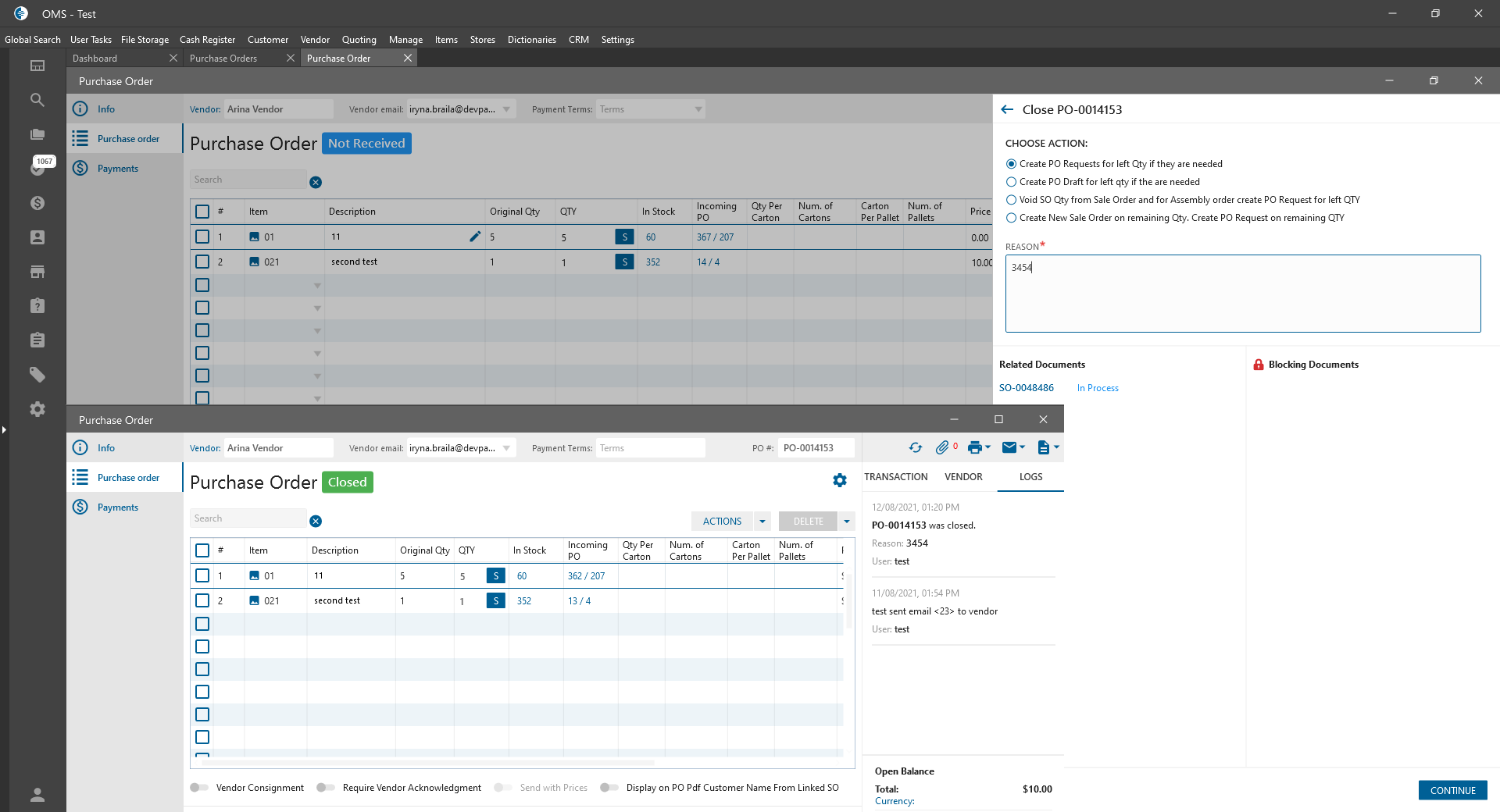This screenshot has width=1500, height=812.
Task: Switch to the VENDOR tab
Action: [963, 477]
